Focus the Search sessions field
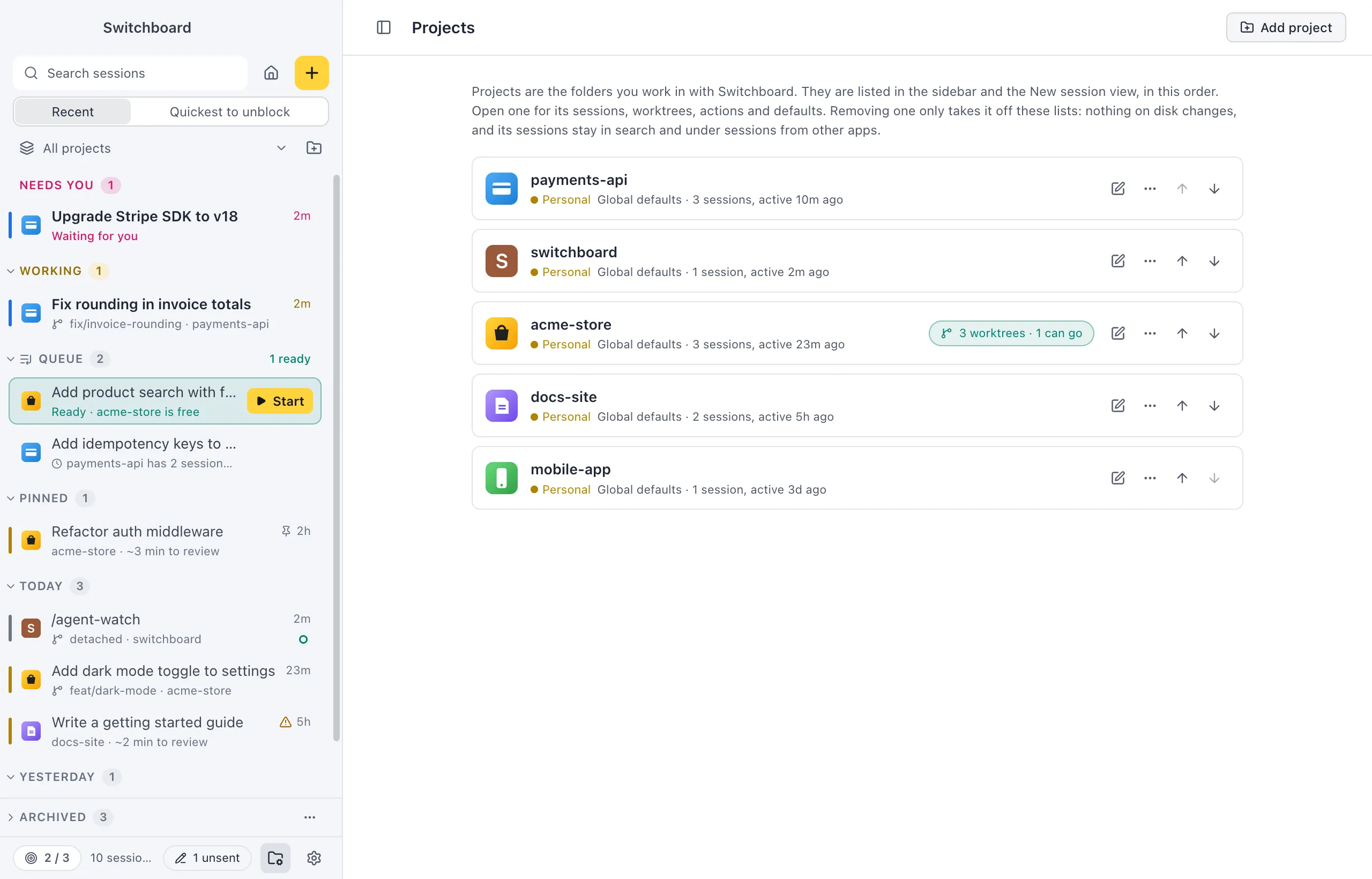Viewport: 1372px width, 879px height. (130, 73)
